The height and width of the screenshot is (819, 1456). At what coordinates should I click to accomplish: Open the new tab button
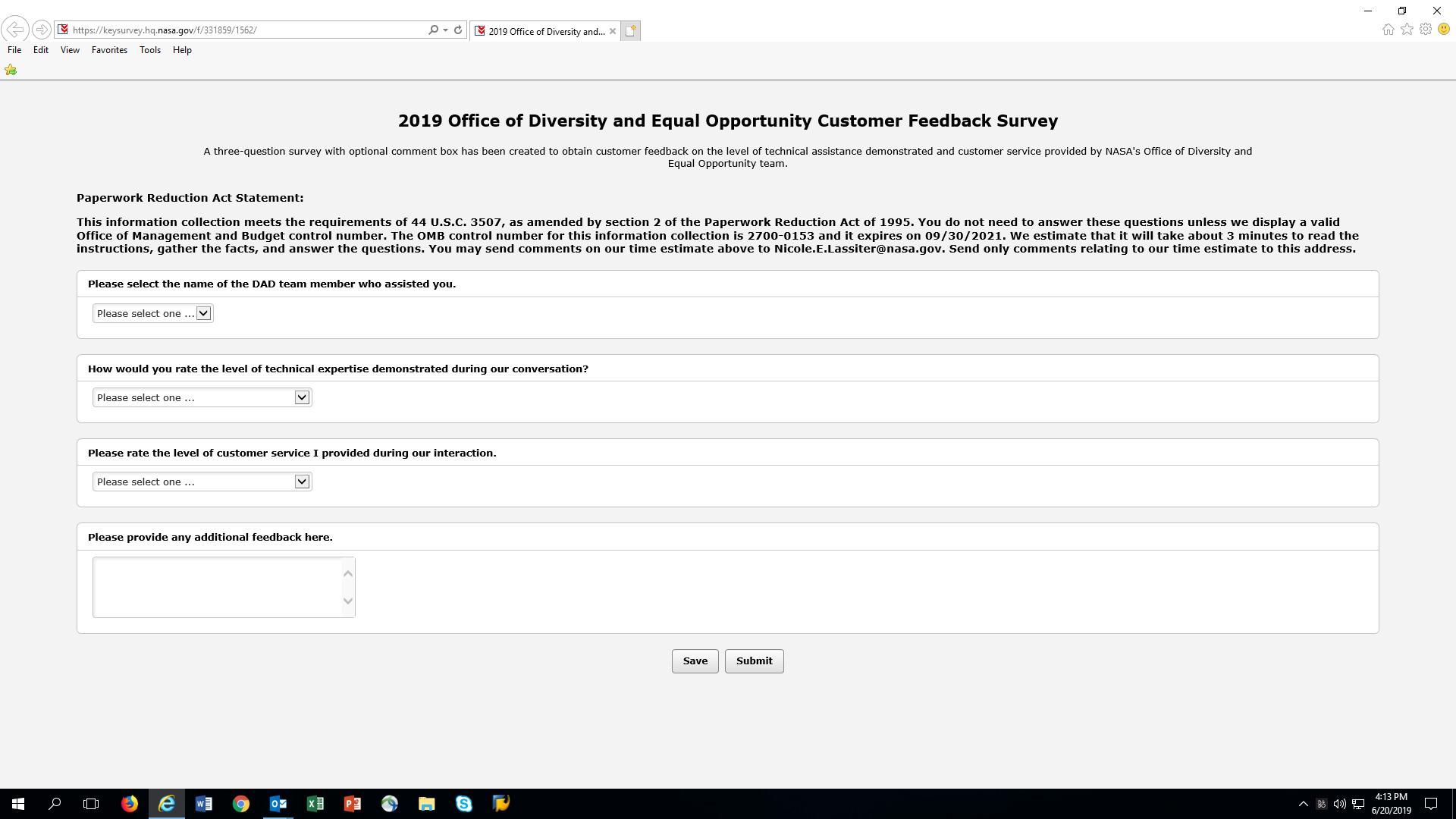coord(630,31)
